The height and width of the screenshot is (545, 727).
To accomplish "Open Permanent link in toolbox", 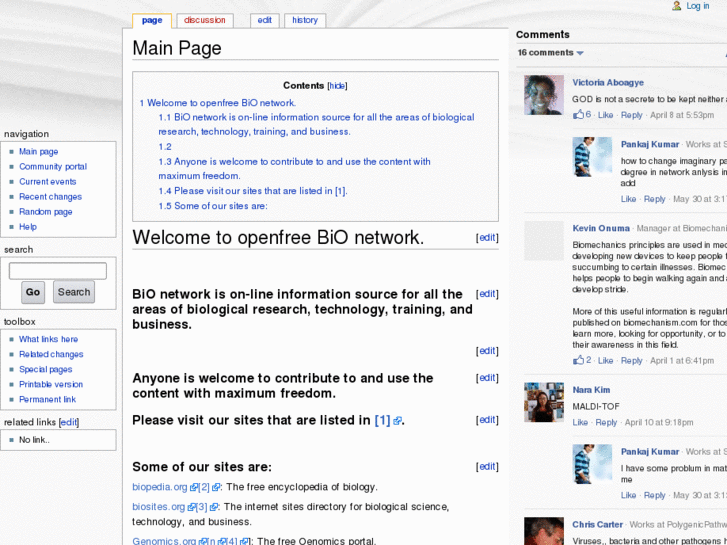I will (x=47, y=399).
